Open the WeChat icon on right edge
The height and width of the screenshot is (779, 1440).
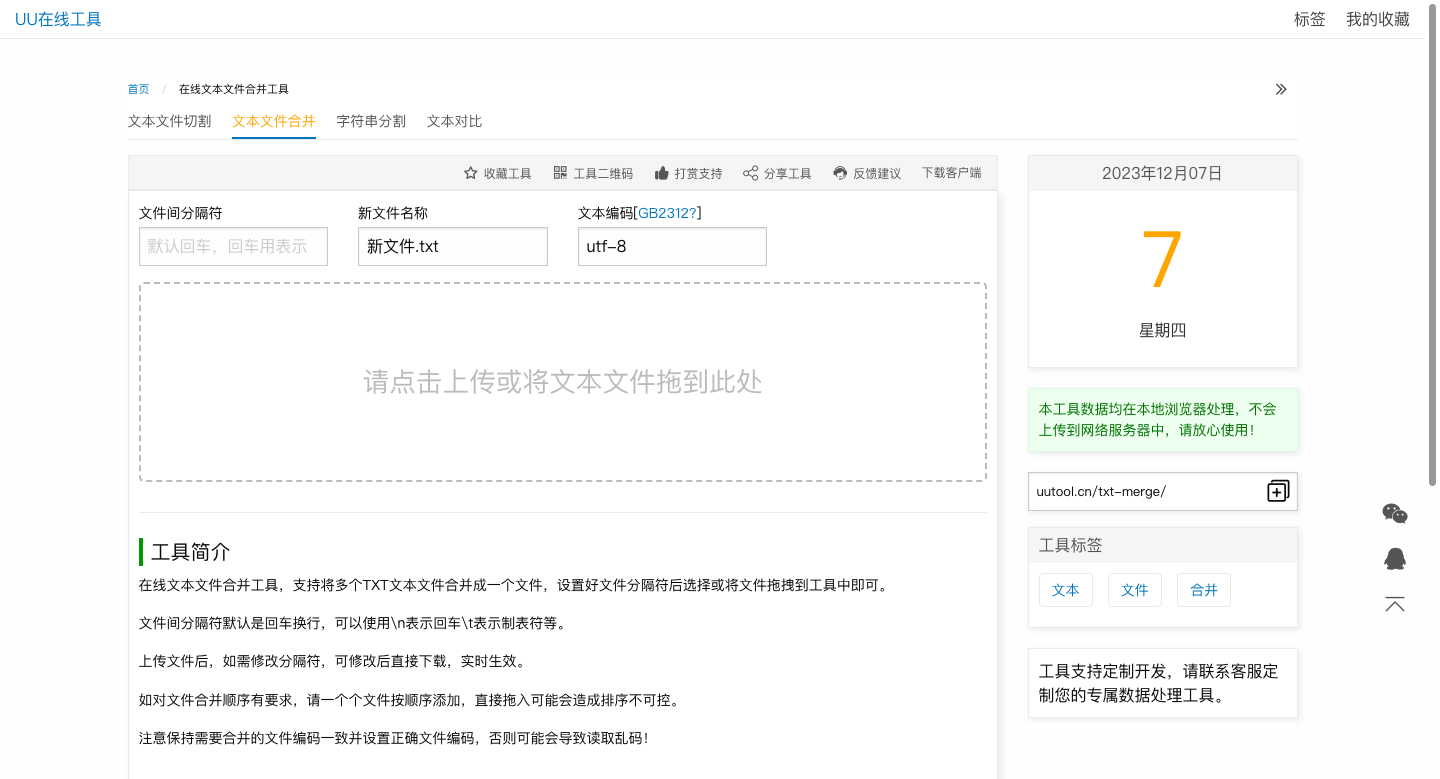[x=1395, y=514]
